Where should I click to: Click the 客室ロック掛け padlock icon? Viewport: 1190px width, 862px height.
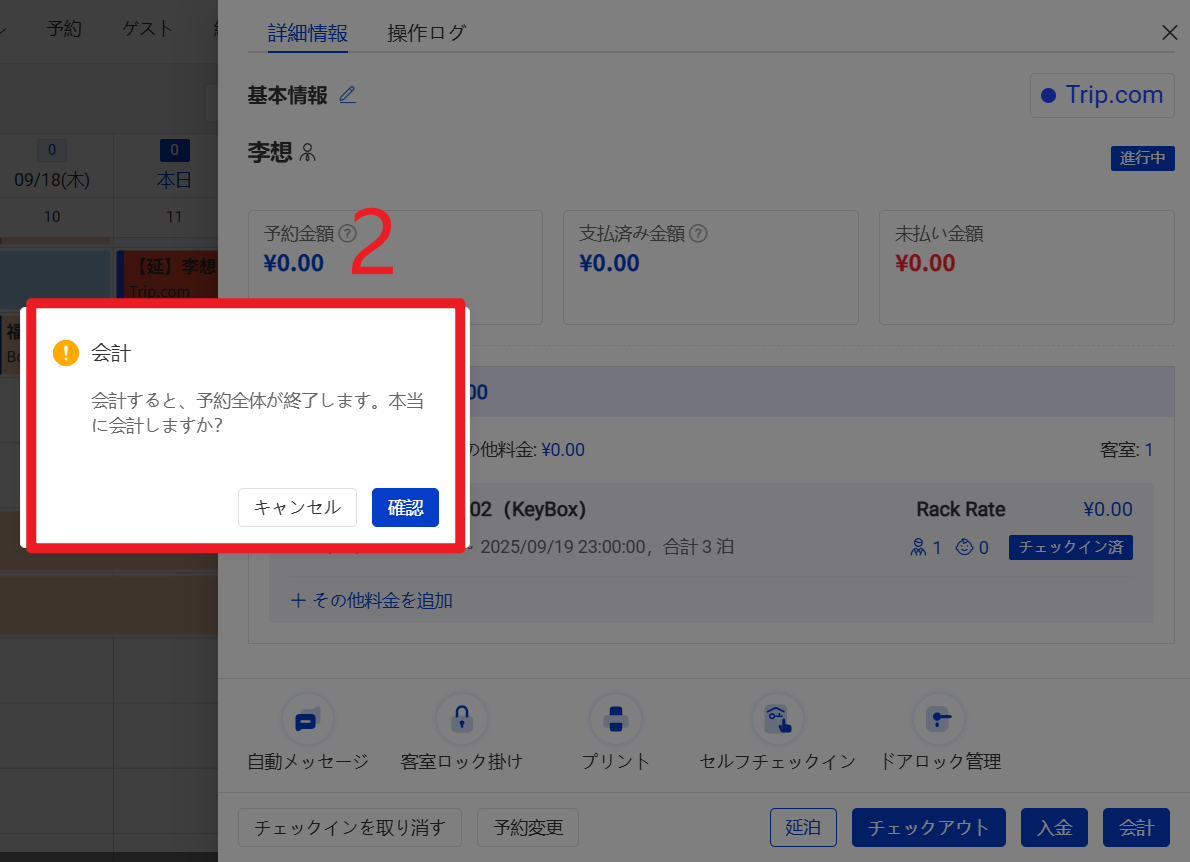click(461, 720)
